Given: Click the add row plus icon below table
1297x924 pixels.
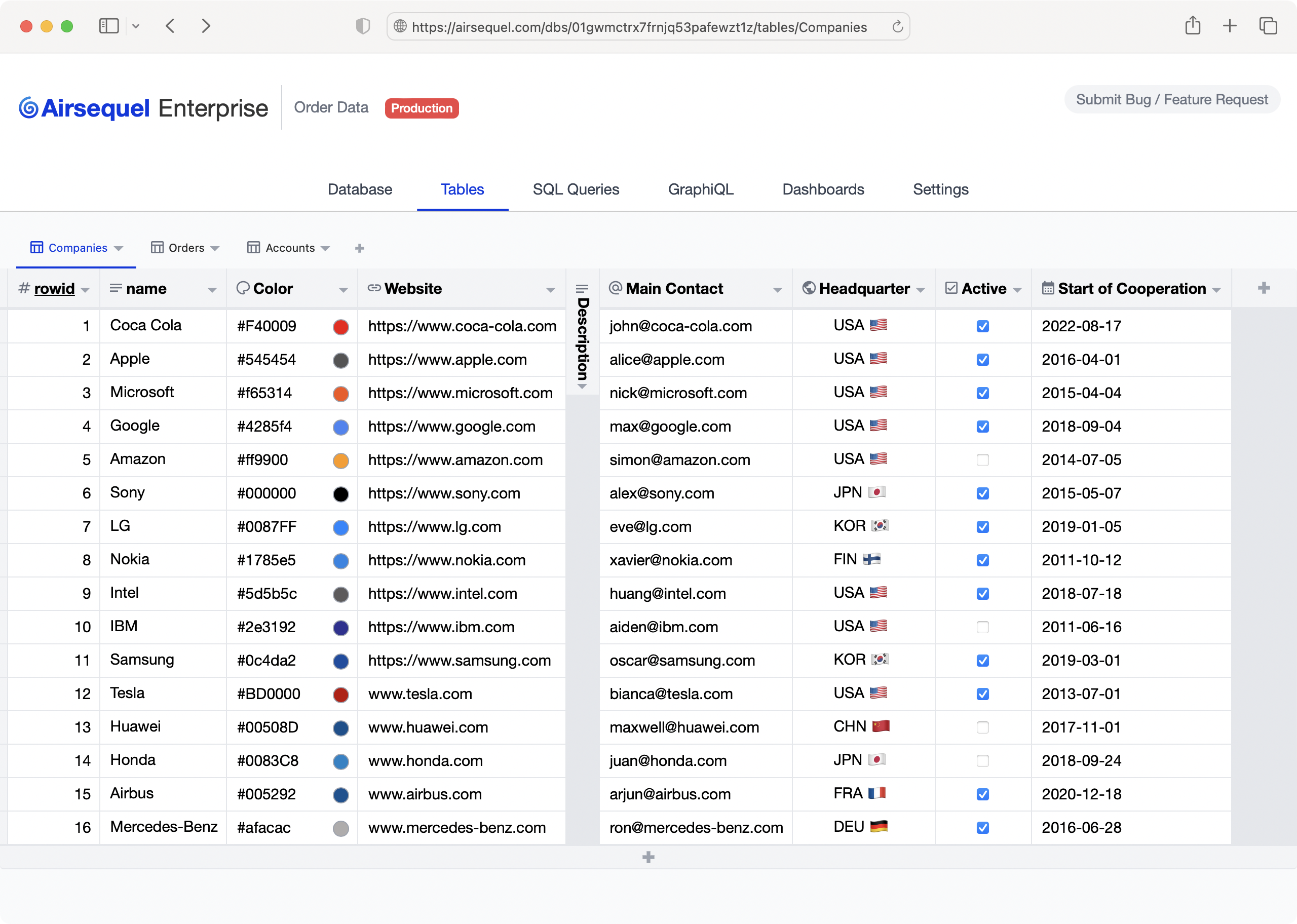Looking at the screenshot, I should (648, 857).
